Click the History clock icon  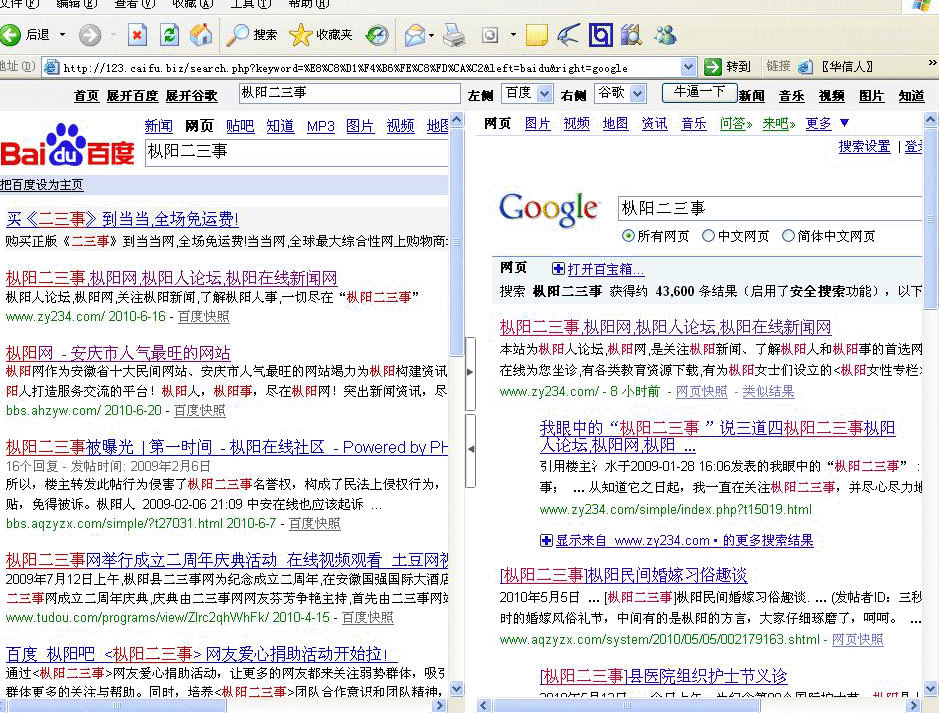click(377, 35)
